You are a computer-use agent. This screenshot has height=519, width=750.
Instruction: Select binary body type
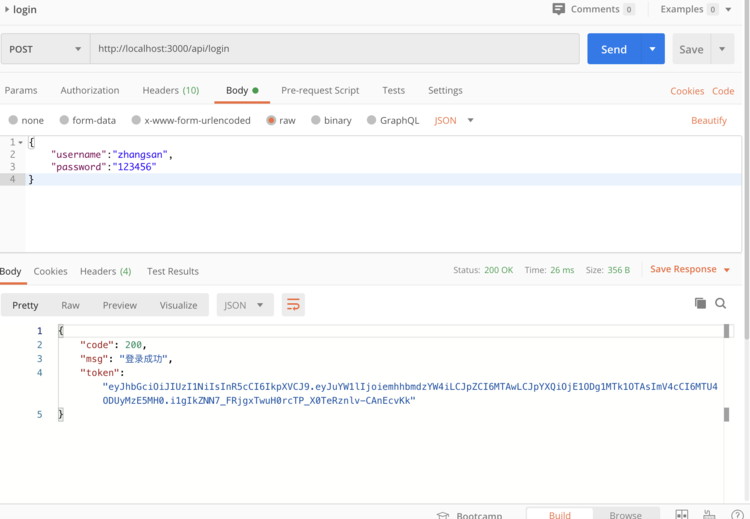click(315, 120)
